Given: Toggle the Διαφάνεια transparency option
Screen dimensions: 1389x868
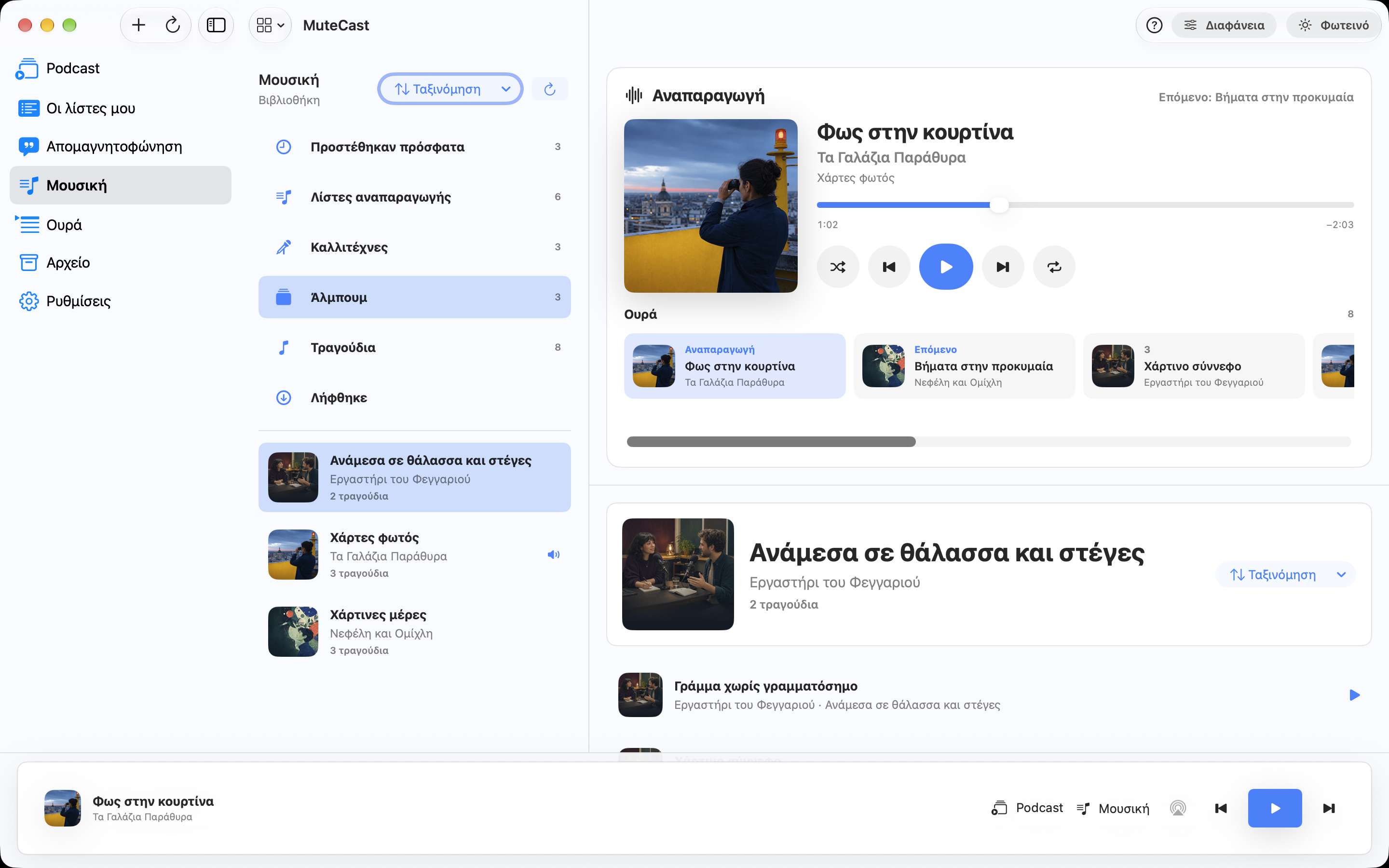Looking at the screenshot, I should (1224, 25).
